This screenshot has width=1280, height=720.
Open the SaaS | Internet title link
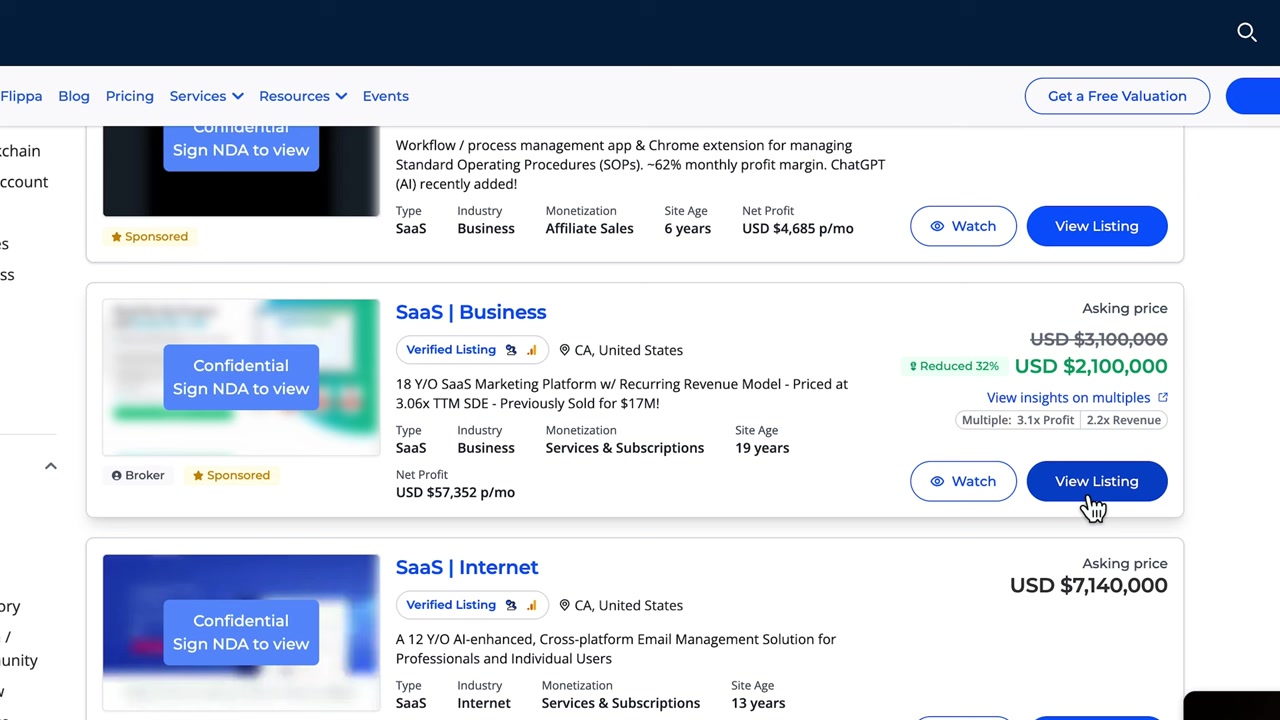click(x=467, y=567)
